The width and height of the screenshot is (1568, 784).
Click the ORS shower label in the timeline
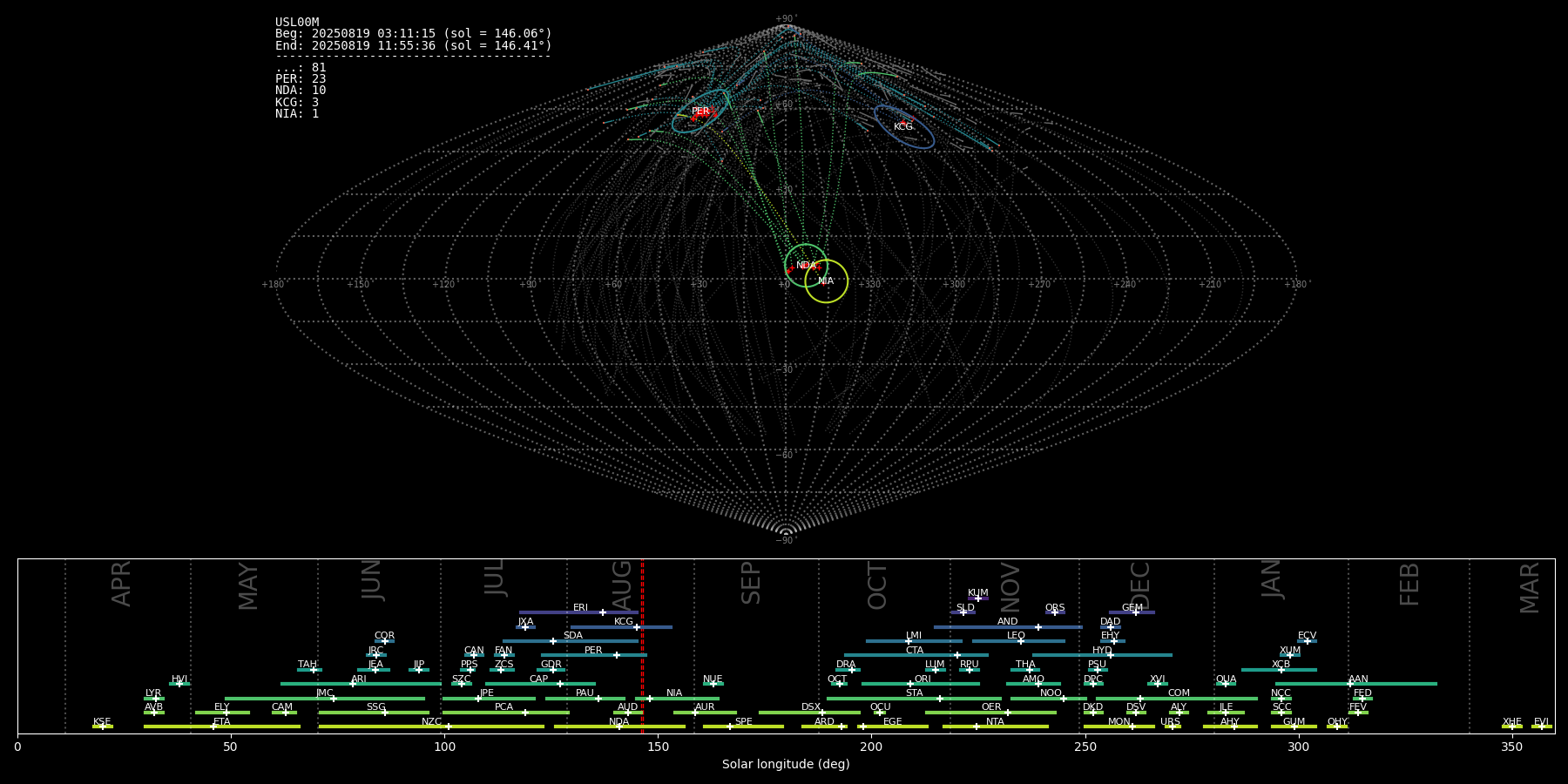1055,608
